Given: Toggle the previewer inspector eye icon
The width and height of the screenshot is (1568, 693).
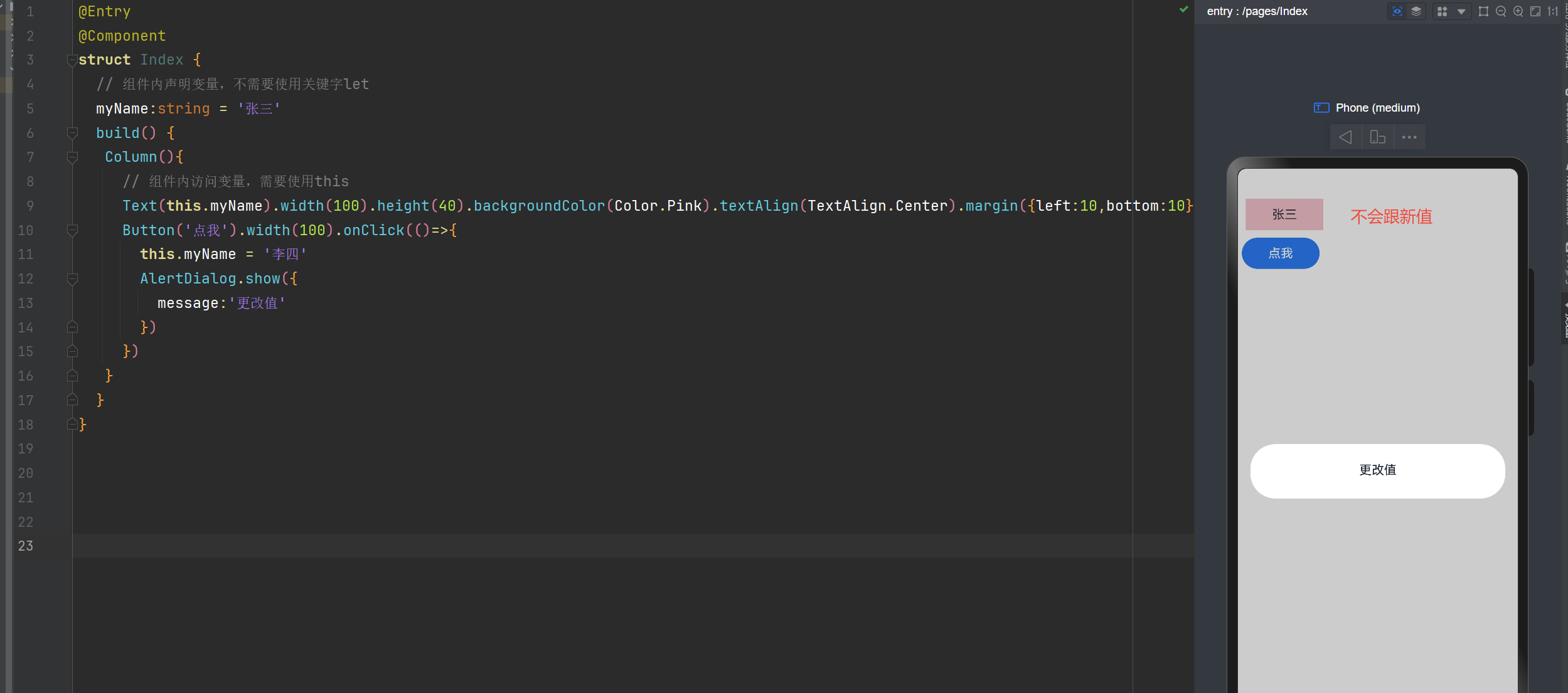Looking at the screenshot, I should click(x=1397, y=11).
